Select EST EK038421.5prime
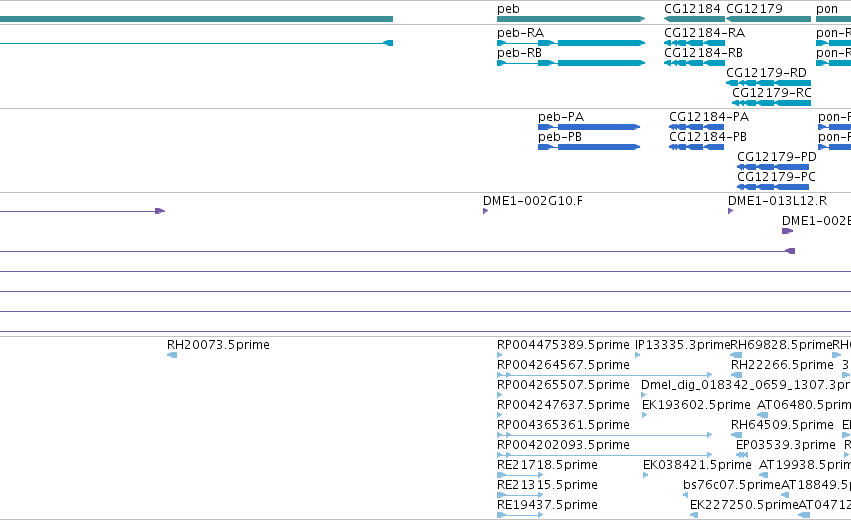The width and height of the screenshot is (851, 520). coord(697,465)
